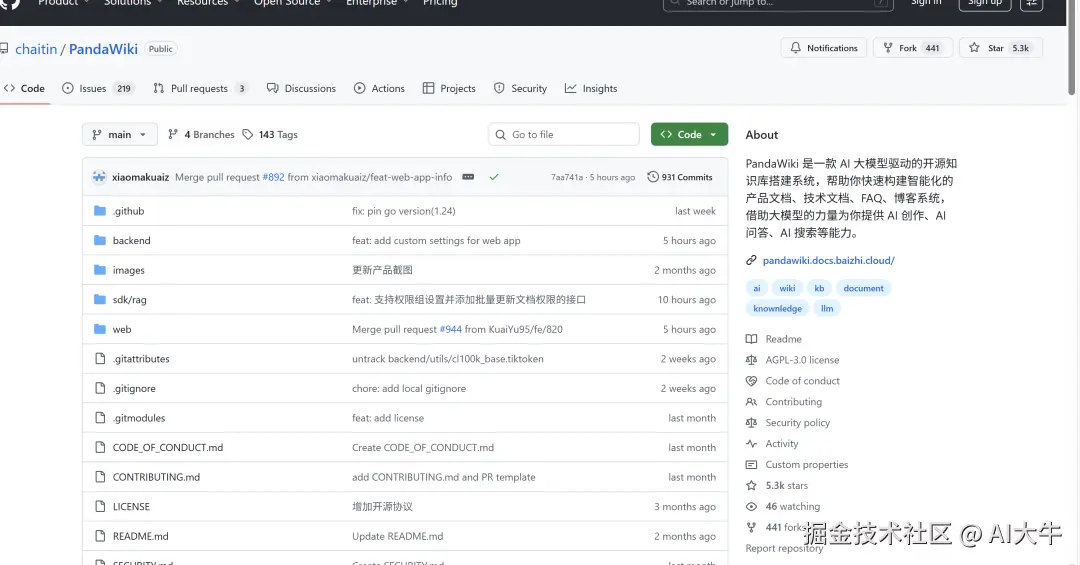The height and width of the screenshot is (565, 1080).
Task: Click the commit status checkmark icon
Action: click(494, 177)
